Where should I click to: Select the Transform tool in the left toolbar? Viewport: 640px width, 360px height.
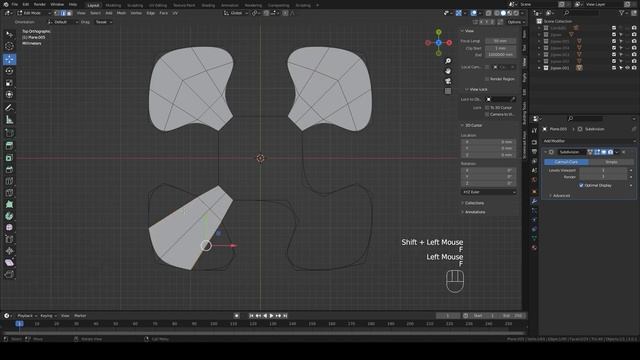9,95
